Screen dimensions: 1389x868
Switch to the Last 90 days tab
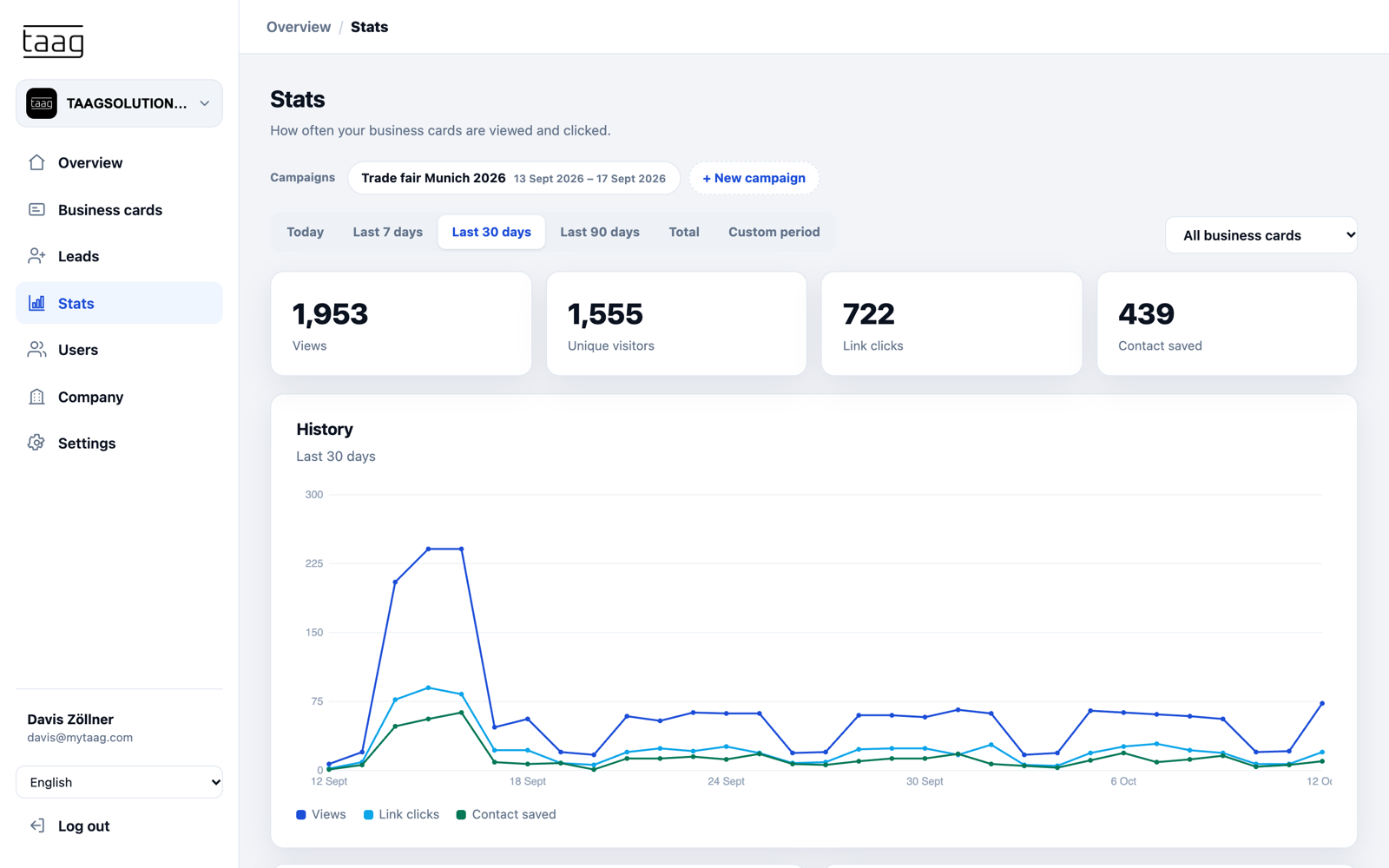pos(600,232)
